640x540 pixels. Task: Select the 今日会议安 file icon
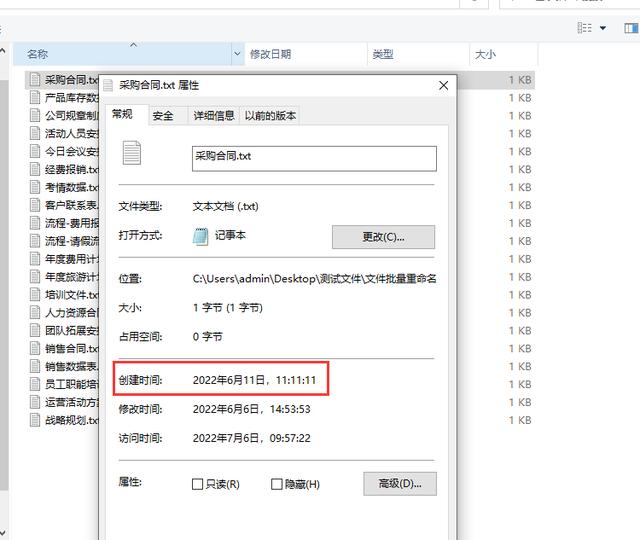[x=35, y=151]
